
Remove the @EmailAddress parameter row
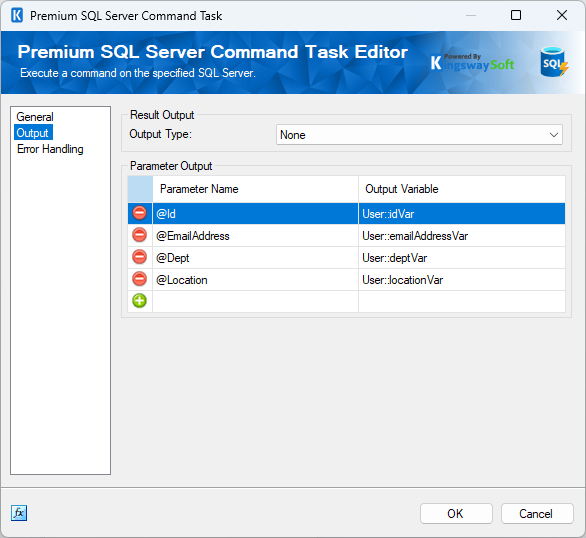click(139, 235)
